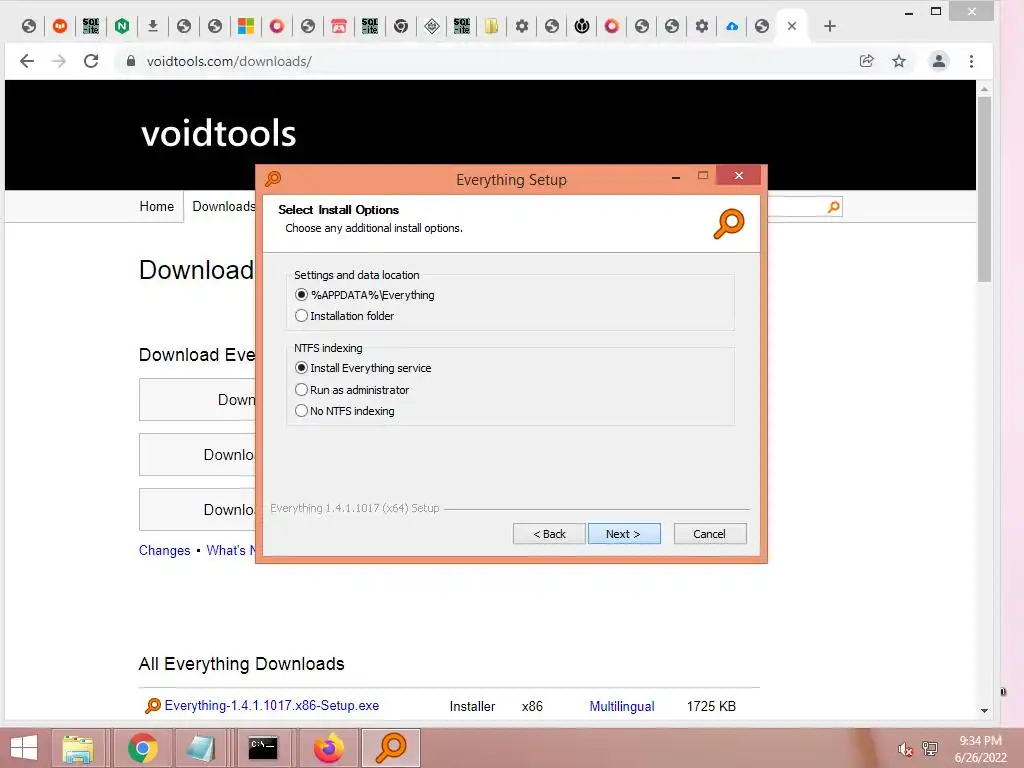
Task: Click the address bar showing voidtools.com/downloads/
Action: (229, 61)
